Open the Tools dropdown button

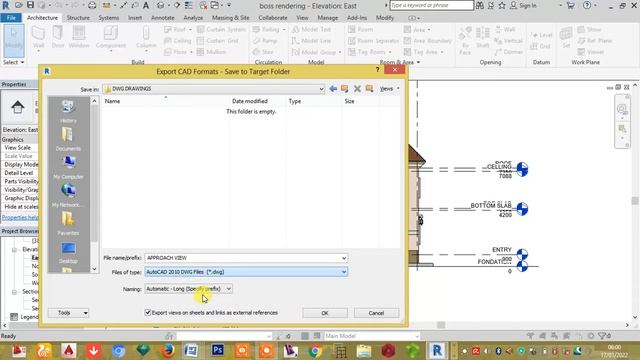coord(68,313)
